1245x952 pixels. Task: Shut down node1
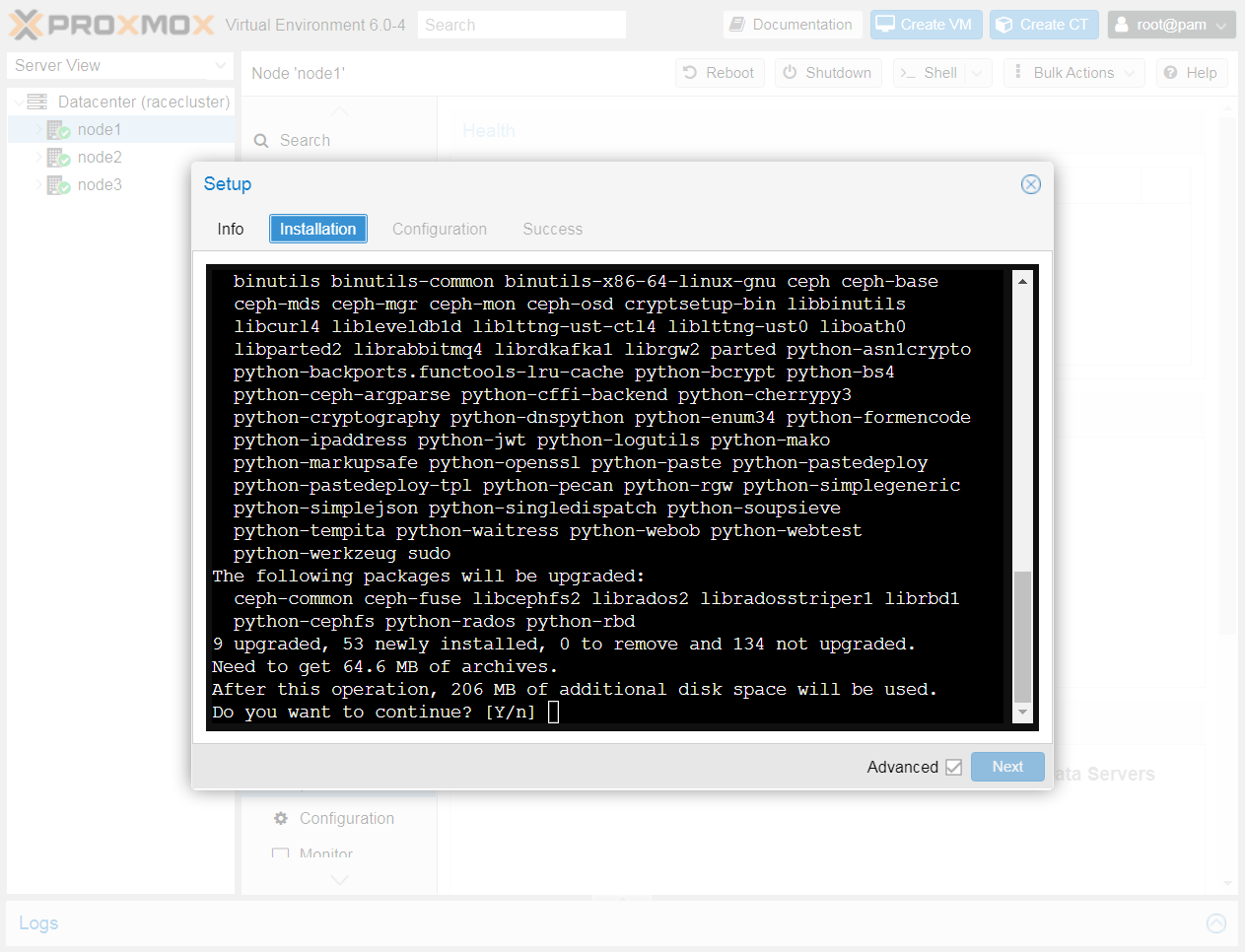tap(827, 73)
